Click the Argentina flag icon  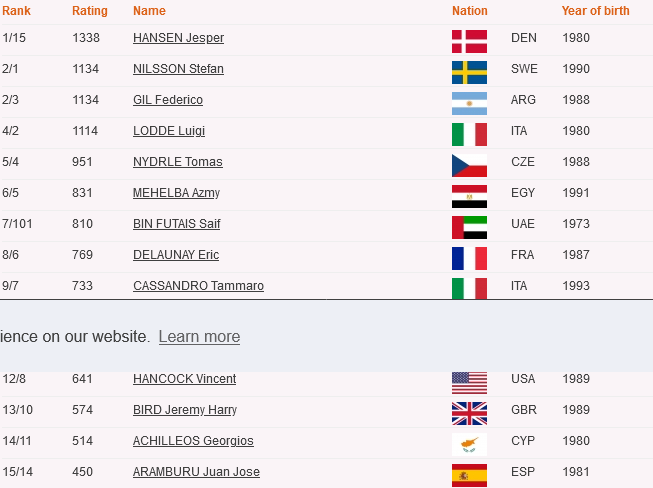coord(469,104)
